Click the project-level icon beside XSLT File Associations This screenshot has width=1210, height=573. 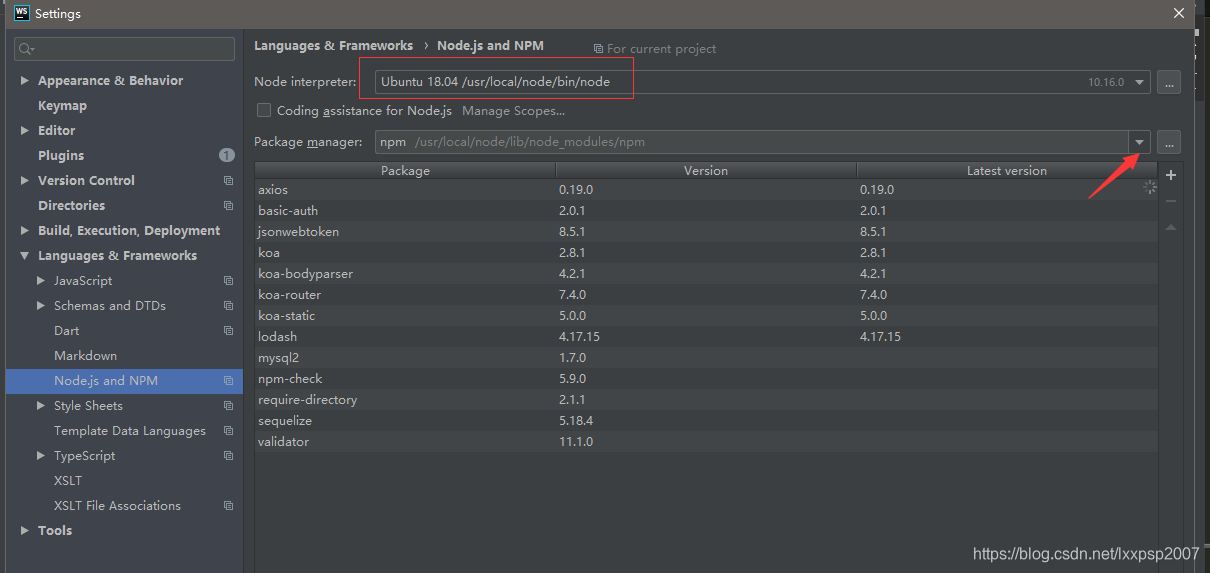(x=228, y=506)
